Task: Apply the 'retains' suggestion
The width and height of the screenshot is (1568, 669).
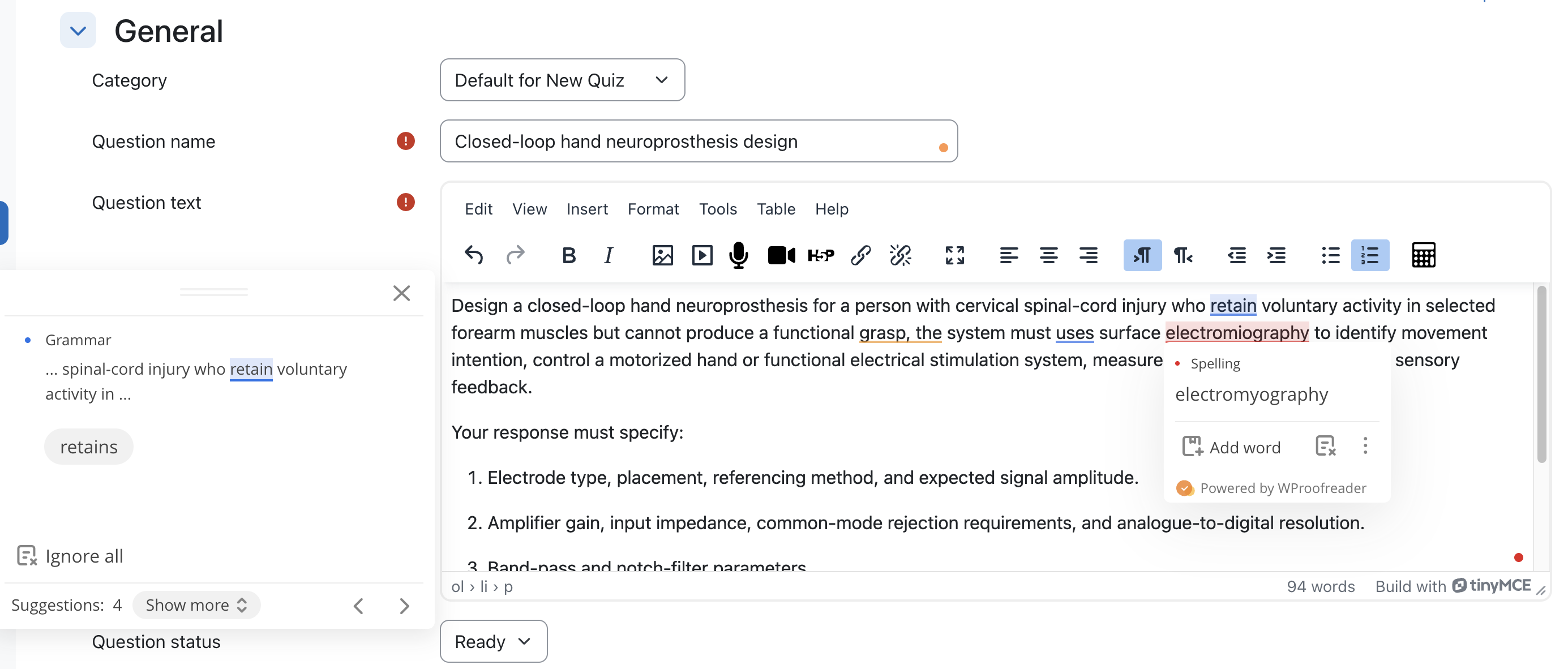Action: (88, 446)
